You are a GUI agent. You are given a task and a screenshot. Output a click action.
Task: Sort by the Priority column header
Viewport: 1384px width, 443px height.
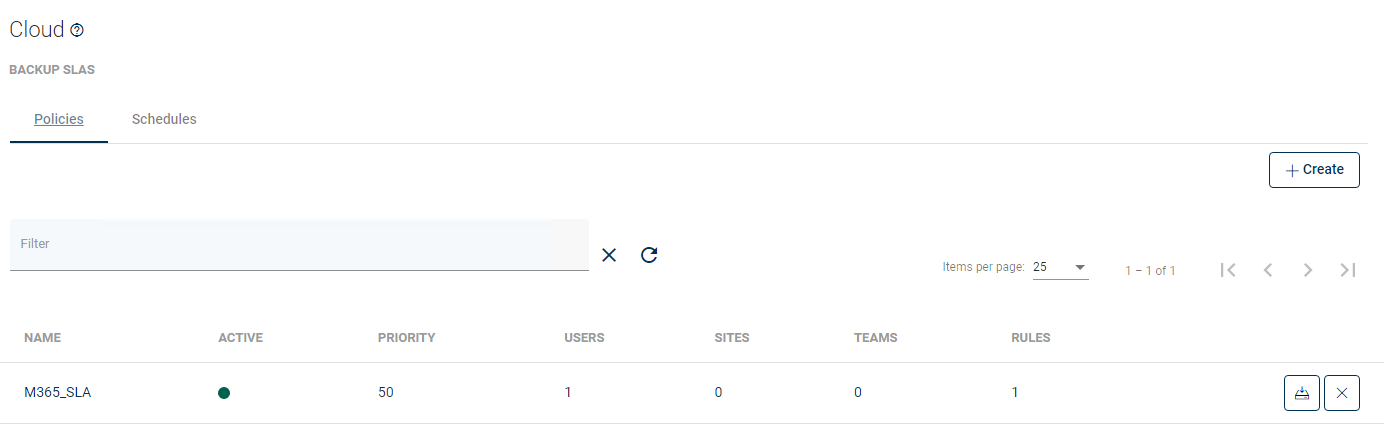click(x=406, y=338)
